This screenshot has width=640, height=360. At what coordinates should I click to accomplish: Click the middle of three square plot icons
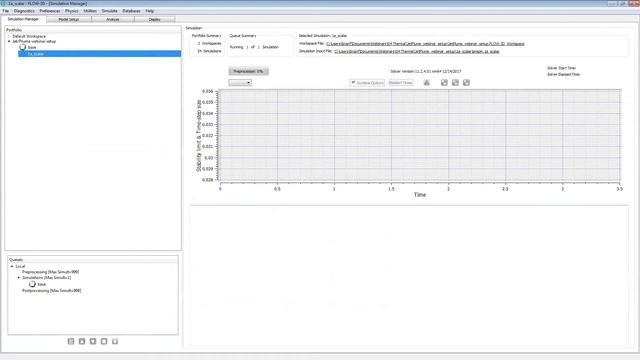click(x=455, y=82)
